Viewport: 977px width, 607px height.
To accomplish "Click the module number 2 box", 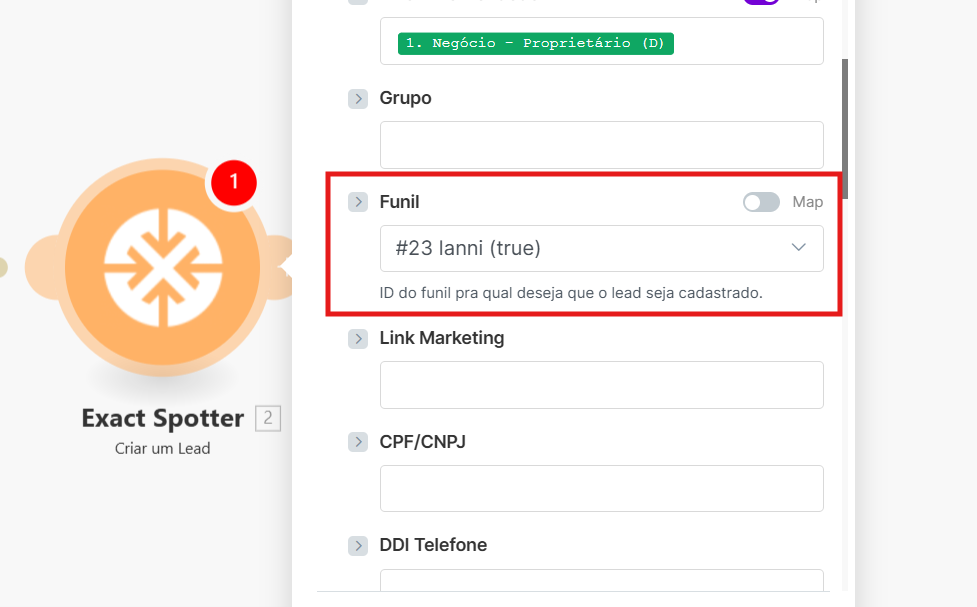I will [268, 418].
